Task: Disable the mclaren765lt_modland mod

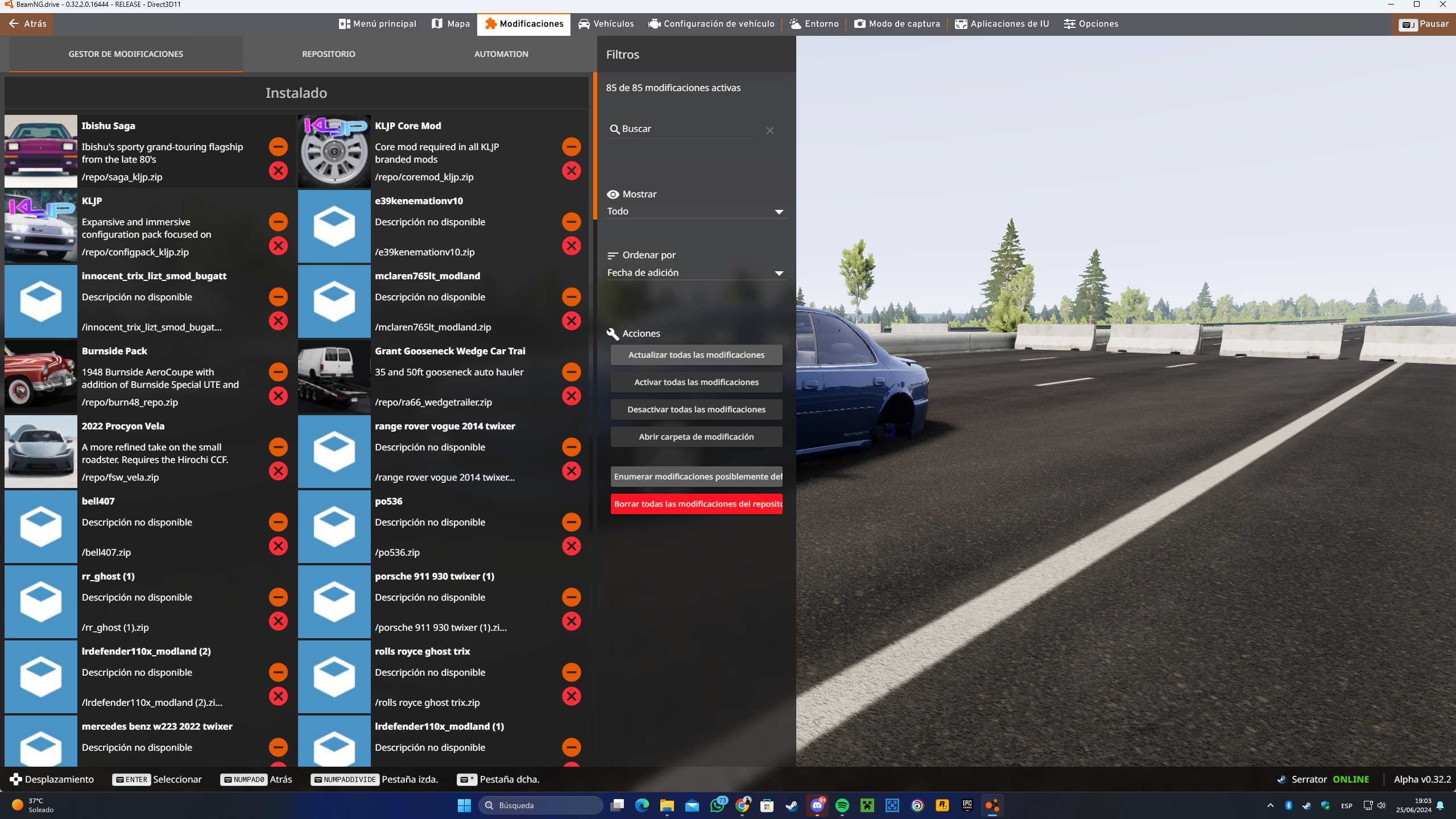Action: tap(571, 297)
